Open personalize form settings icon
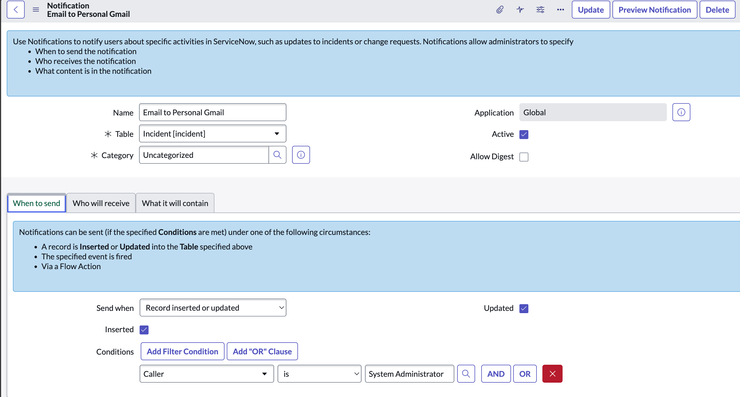Image resolution: width=740 pixels, height=397 pixels. click(x=540, y=9)
